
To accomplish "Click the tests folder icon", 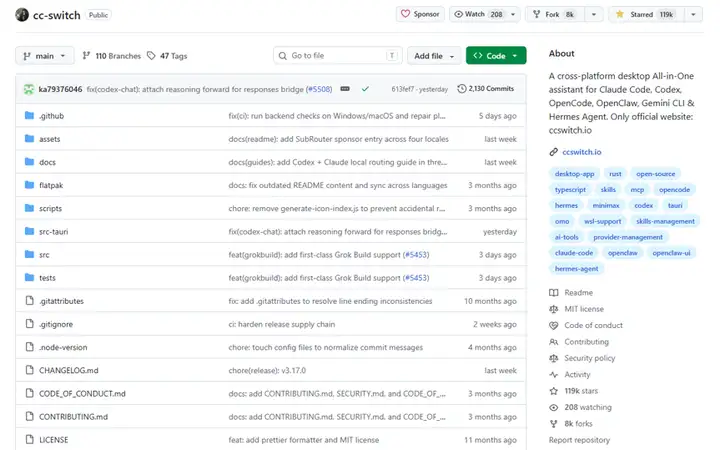I will click(29, 277).
